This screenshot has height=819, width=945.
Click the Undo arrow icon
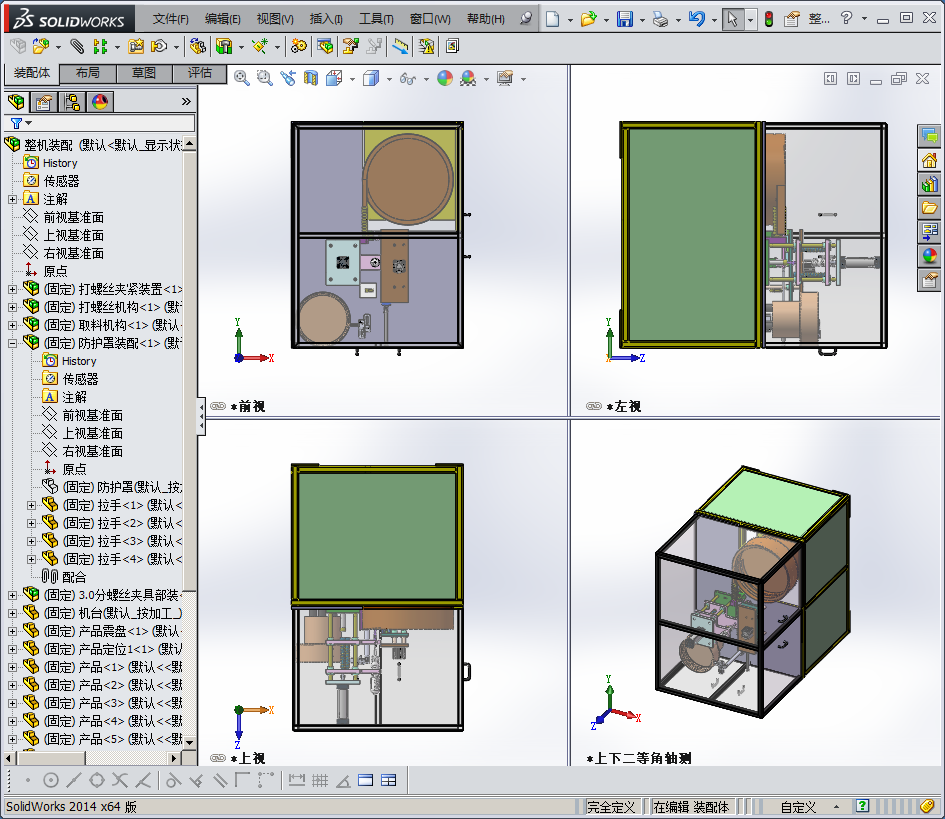[697, 19]
